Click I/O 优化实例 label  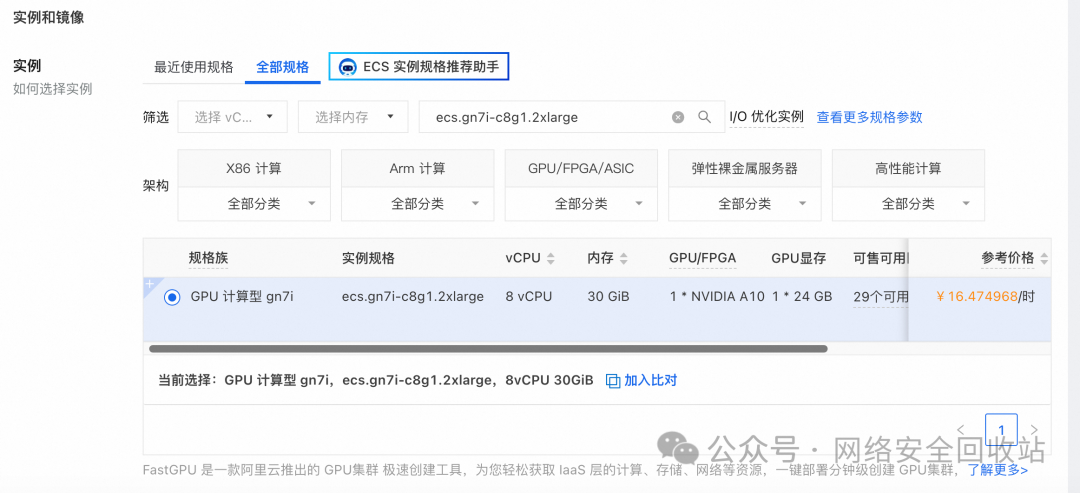click(767, 117)
